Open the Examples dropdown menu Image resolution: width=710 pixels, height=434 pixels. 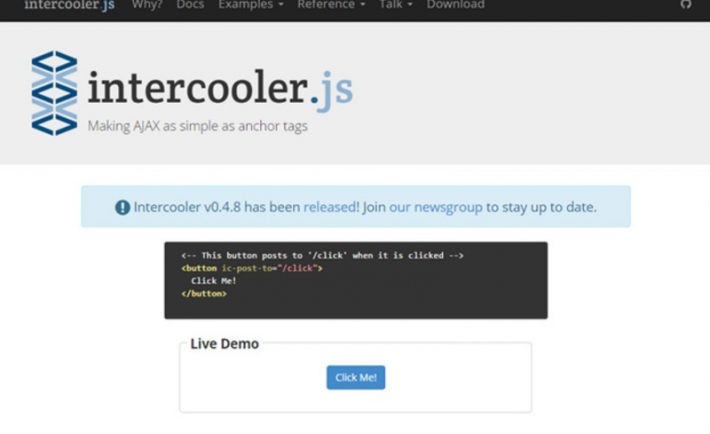coord(251,5)
